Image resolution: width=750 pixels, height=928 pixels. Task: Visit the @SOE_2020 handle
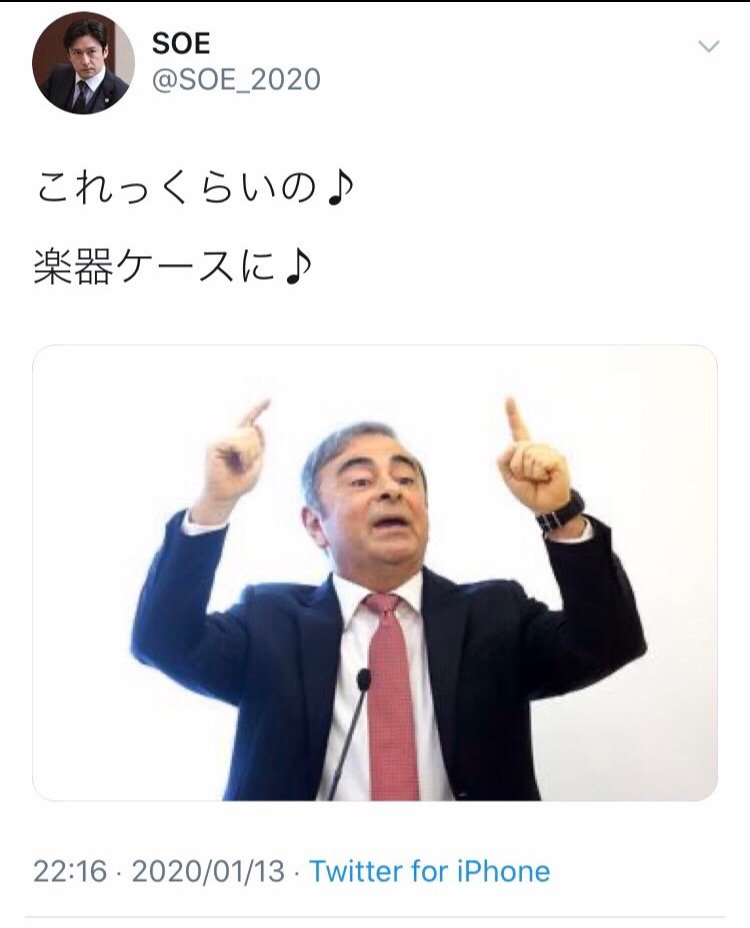pos(236,80)
